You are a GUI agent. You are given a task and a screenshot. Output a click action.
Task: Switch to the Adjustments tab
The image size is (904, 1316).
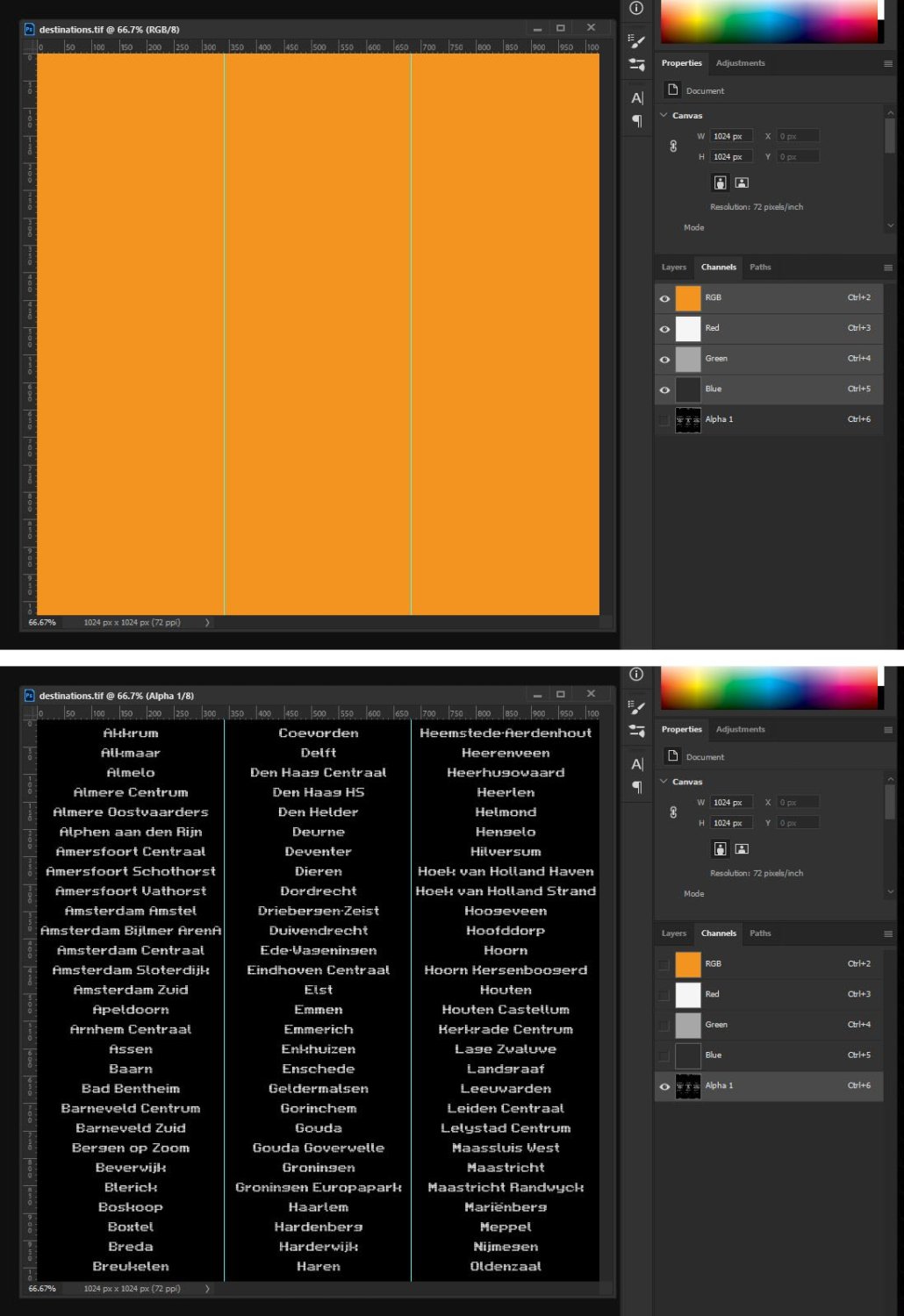[742, 62]
